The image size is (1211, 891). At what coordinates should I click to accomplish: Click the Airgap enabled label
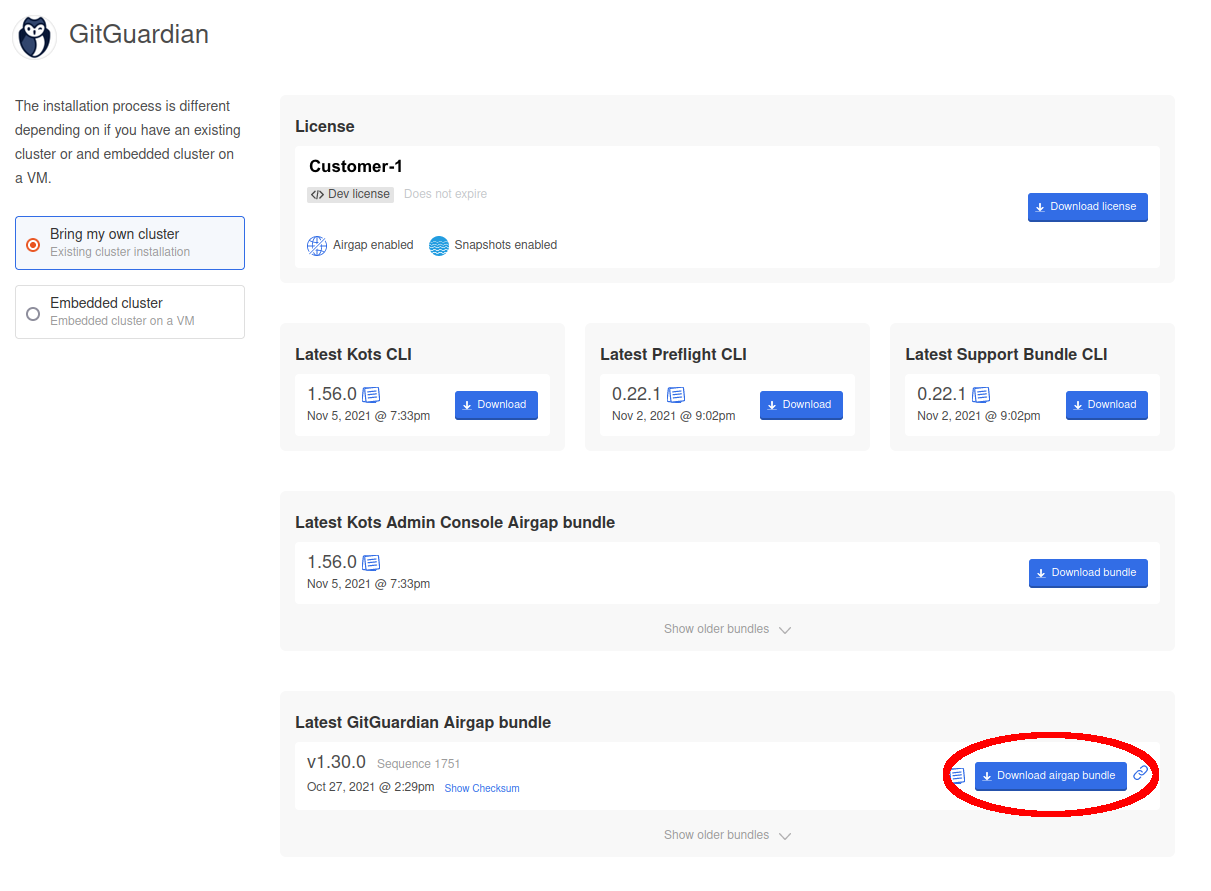coord(373,245)
